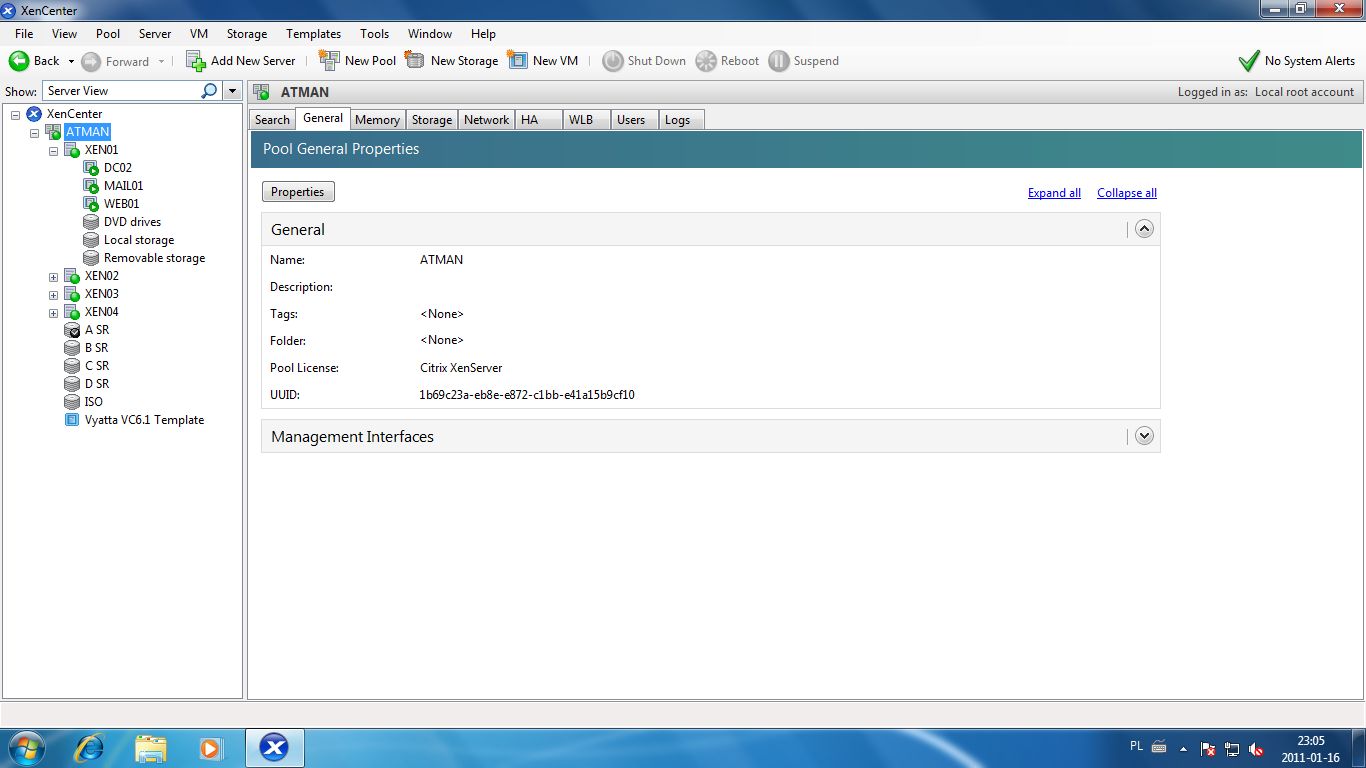Click the Reboot toolbar icon
This screenshot has width=1366, height=768.
pyautogui.click(x=727, y=60)
